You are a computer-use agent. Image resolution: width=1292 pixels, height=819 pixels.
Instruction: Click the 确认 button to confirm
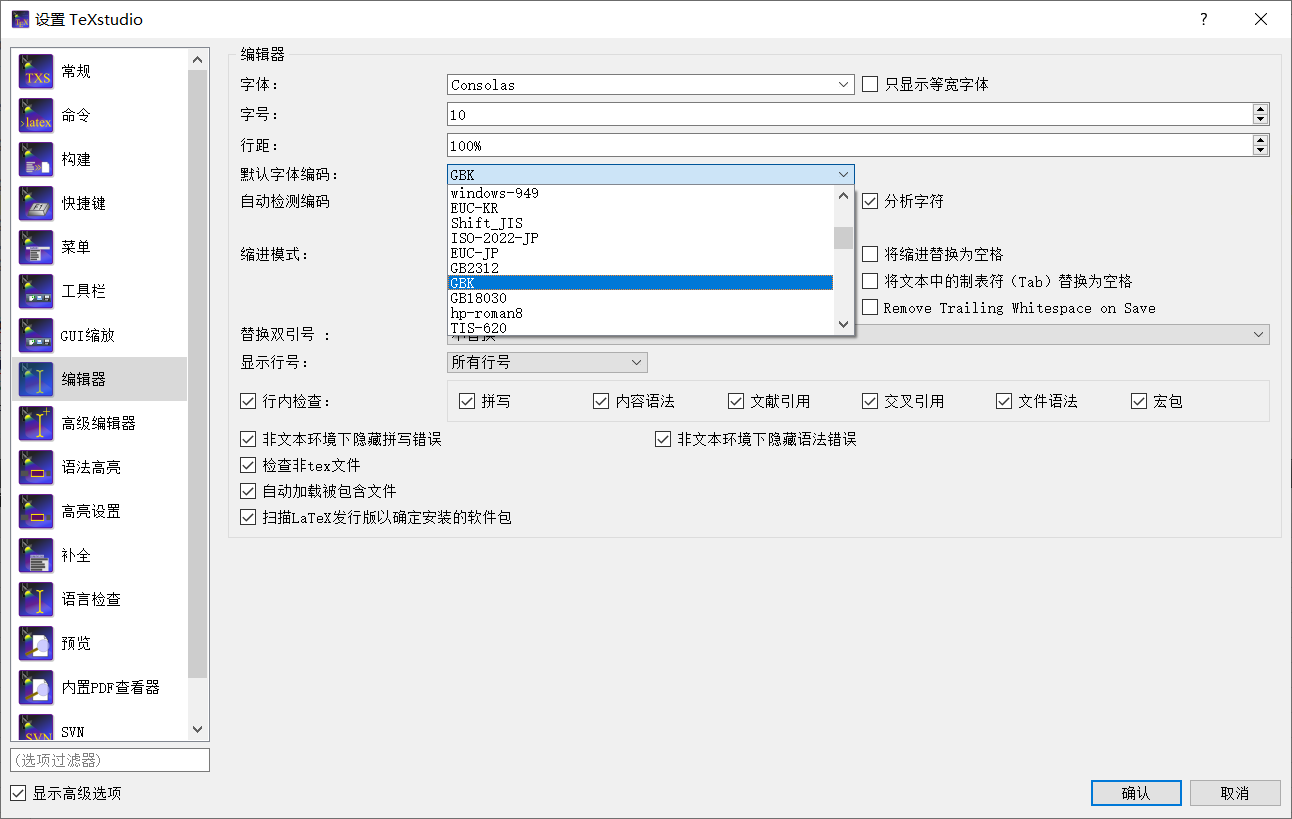[x=1136, y=792]
